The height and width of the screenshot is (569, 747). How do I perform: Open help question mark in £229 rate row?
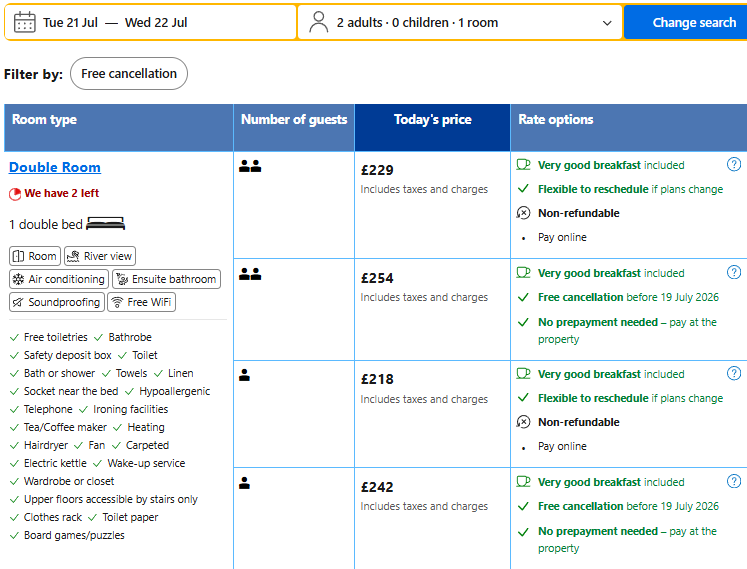point(734,164)
